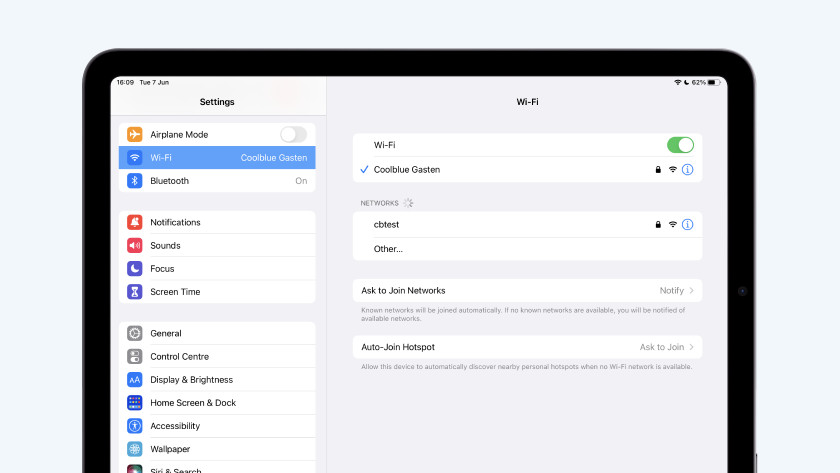
Task: Tap battery indicator in status bar
Action: (713, 82)
